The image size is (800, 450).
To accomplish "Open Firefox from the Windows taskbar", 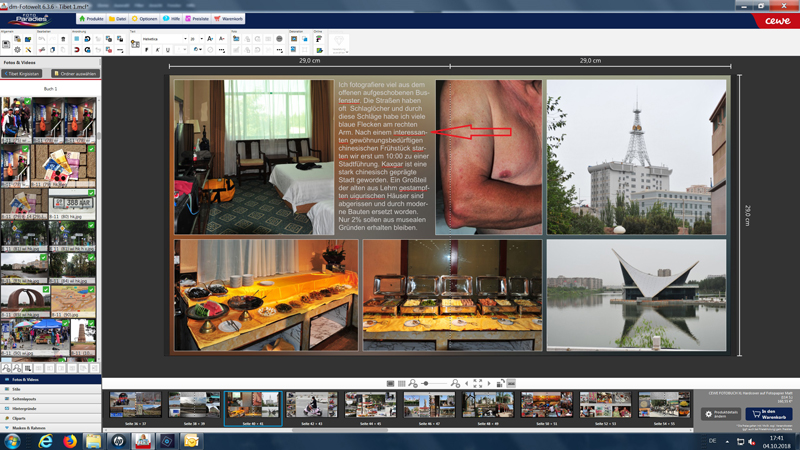I will click(70, 441).
